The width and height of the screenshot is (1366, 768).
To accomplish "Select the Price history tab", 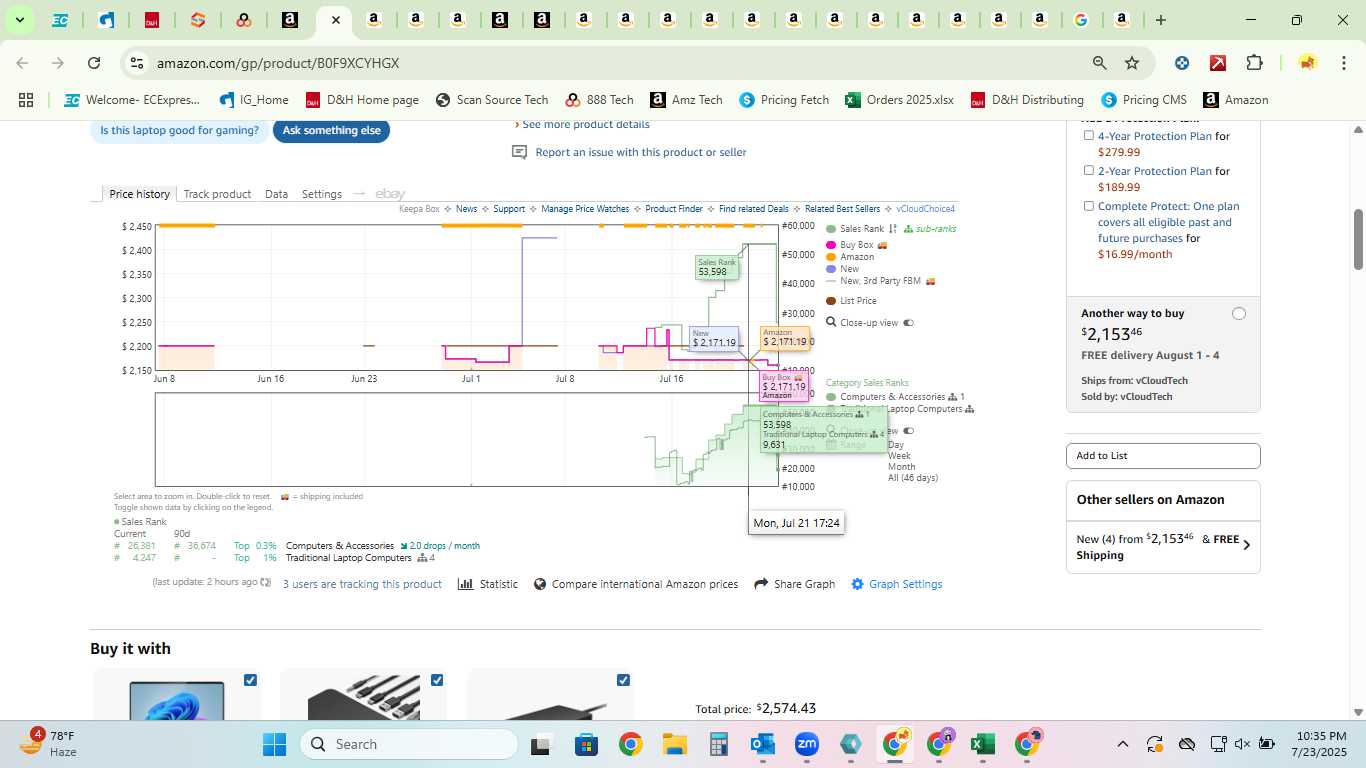I will pos(140,194).
